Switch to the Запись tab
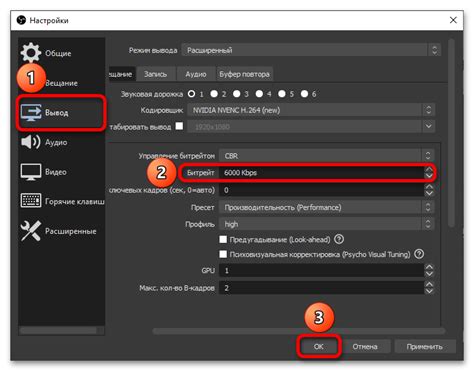Viewport: 474px width, 371px height. [x=155, y=74]
